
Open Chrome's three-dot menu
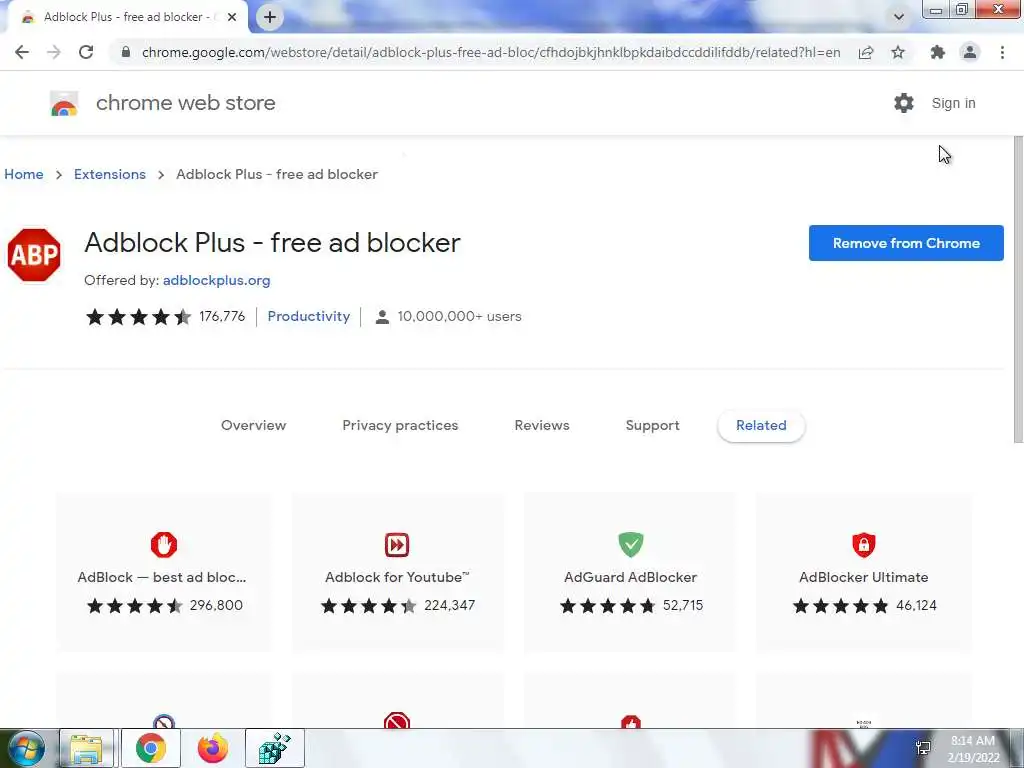1002,52
